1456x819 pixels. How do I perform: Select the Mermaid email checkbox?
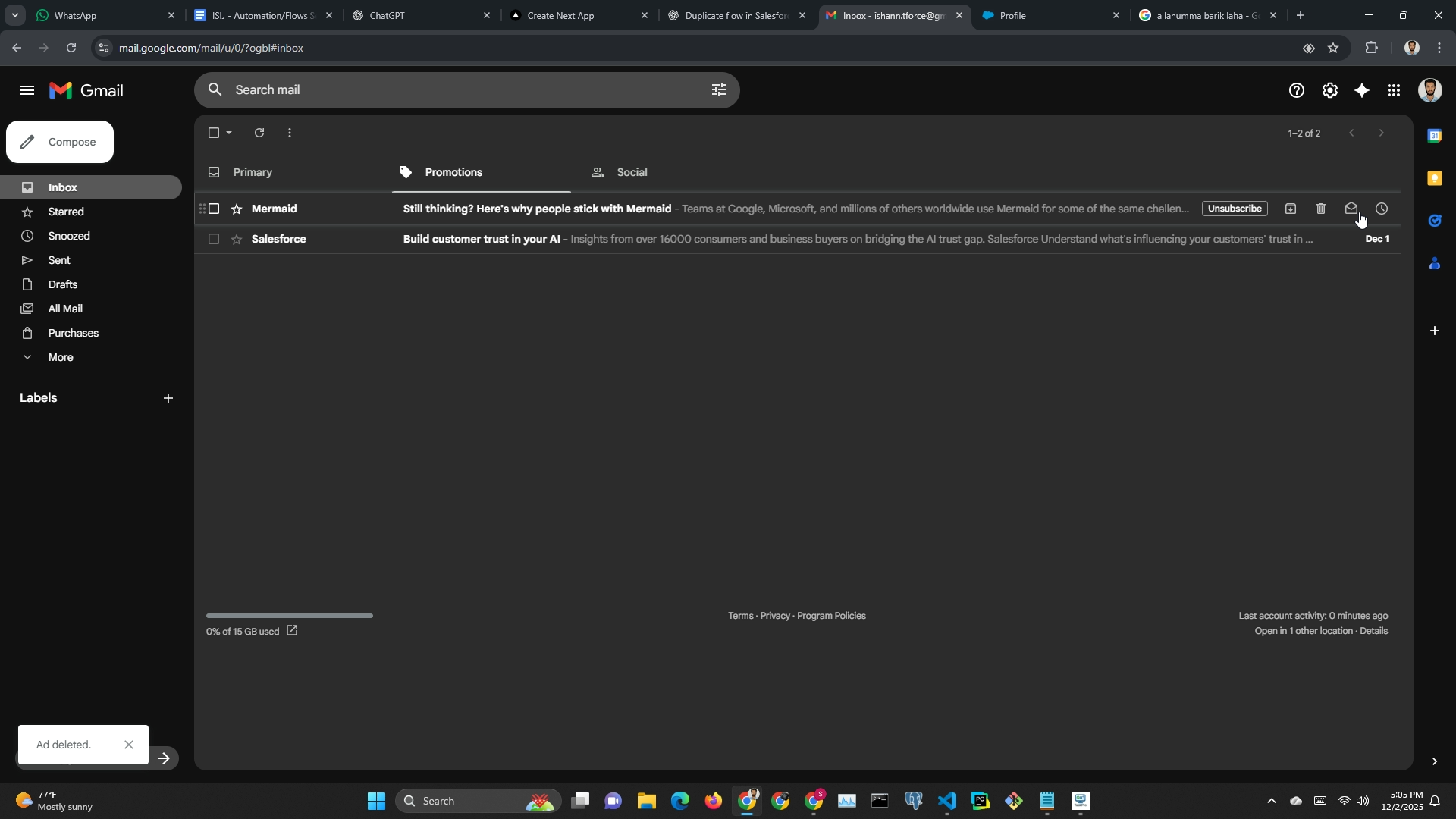click(x=214, y=209)
